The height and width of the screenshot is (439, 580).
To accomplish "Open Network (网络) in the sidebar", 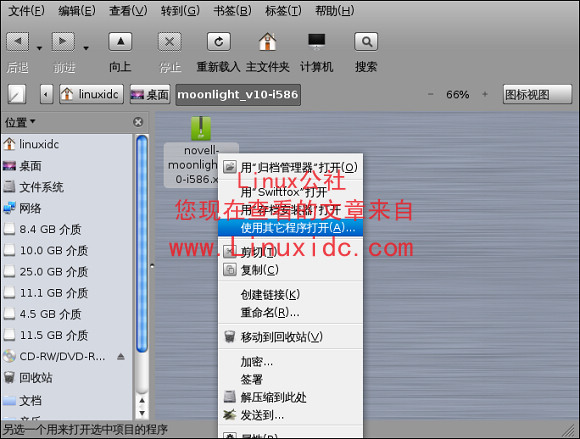I will pyautogui.click(x=67, y=208).
